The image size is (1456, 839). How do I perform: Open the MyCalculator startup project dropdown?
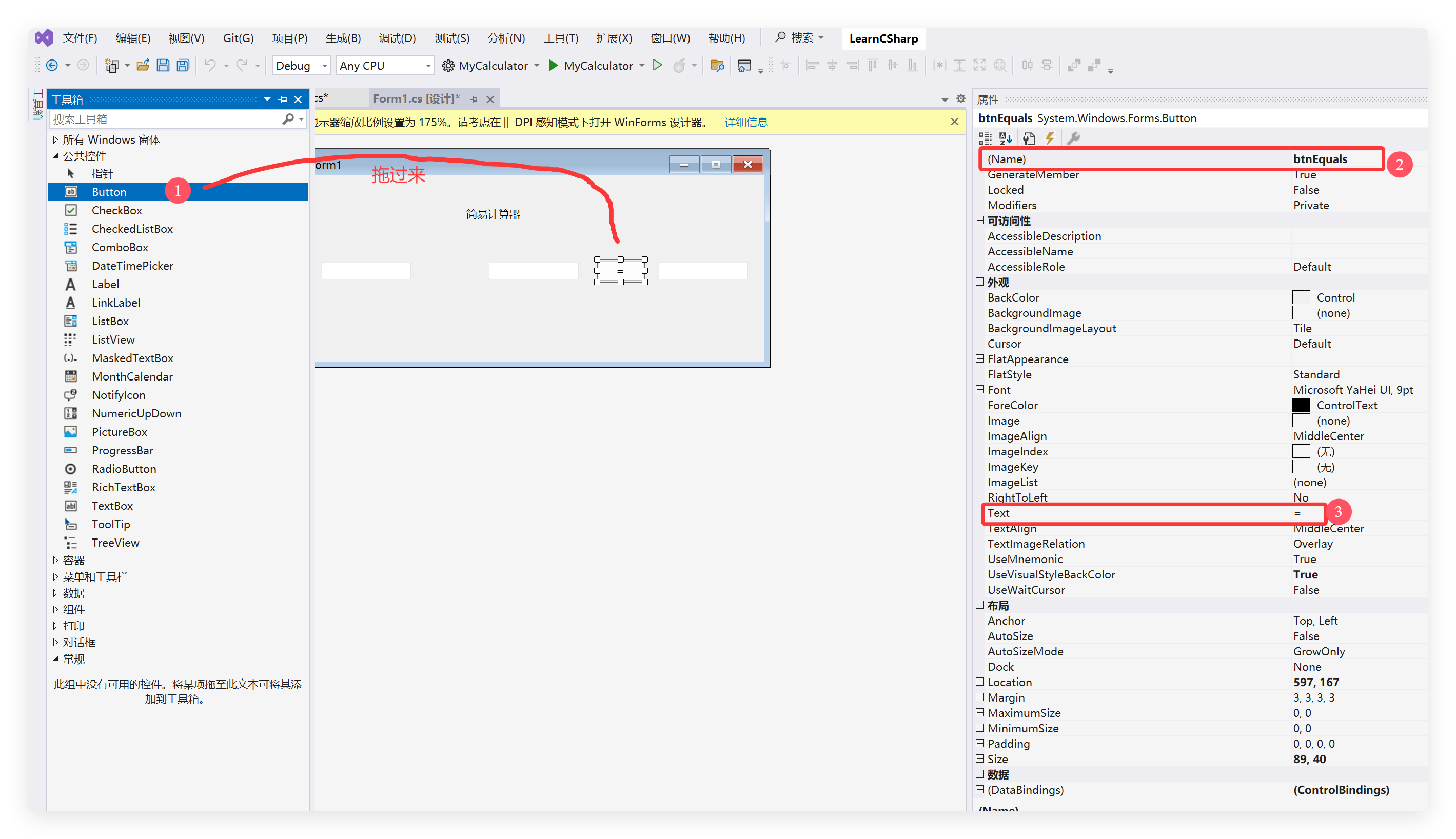tap(537, 66)
